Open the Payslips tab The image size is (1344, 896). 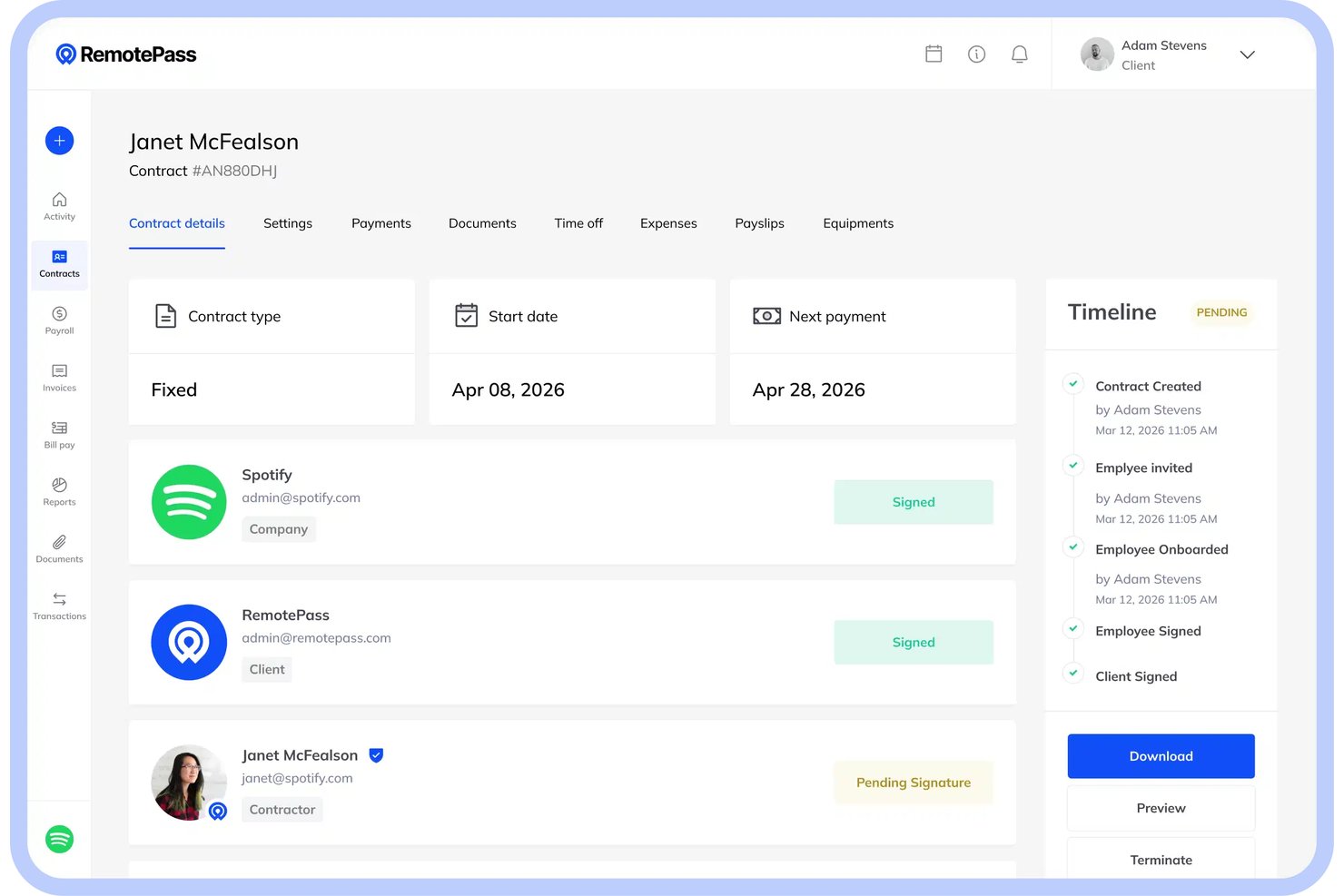coord(760,223)
